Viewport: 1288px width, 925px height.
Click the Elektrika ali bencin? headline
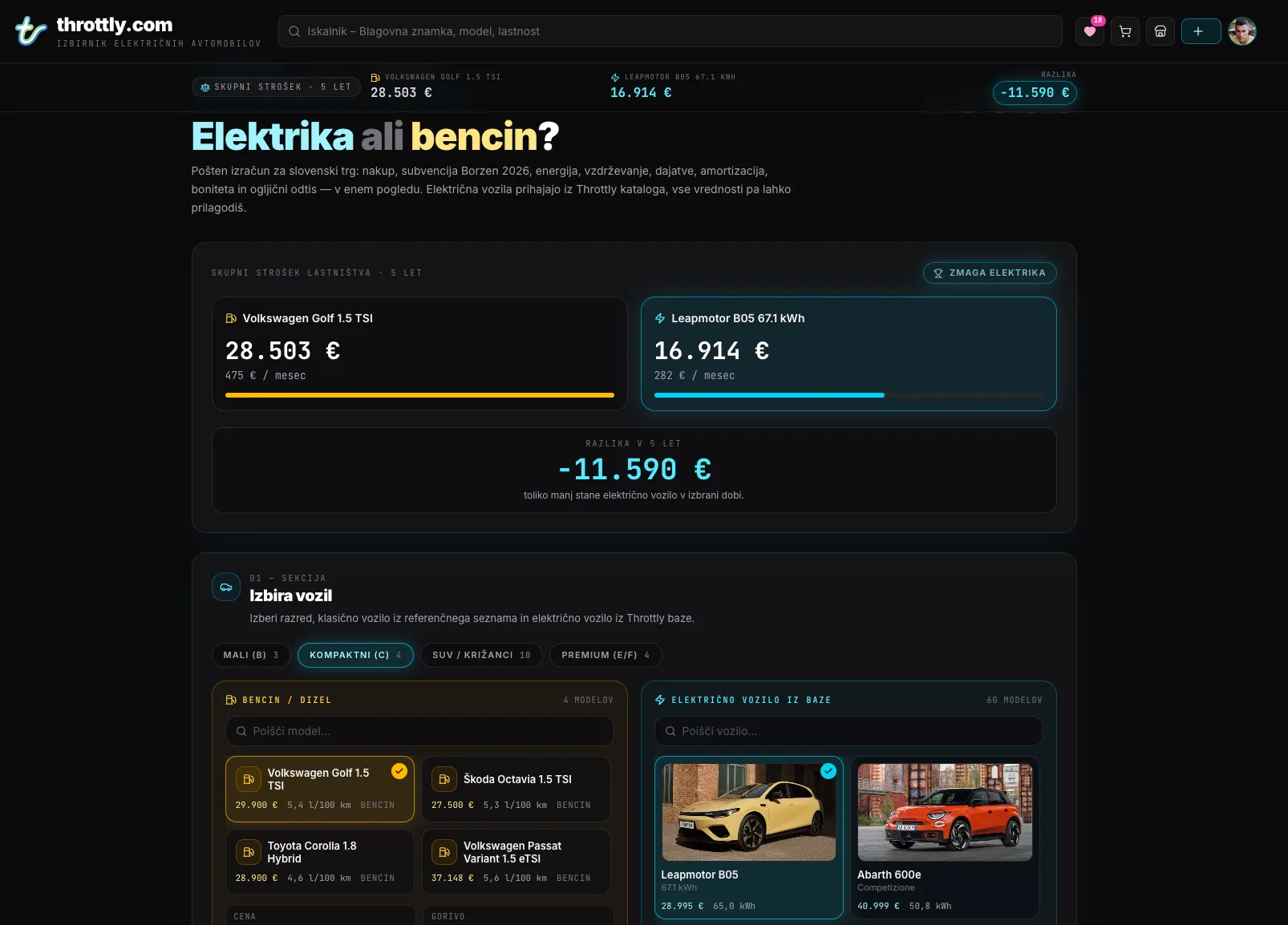375,136
